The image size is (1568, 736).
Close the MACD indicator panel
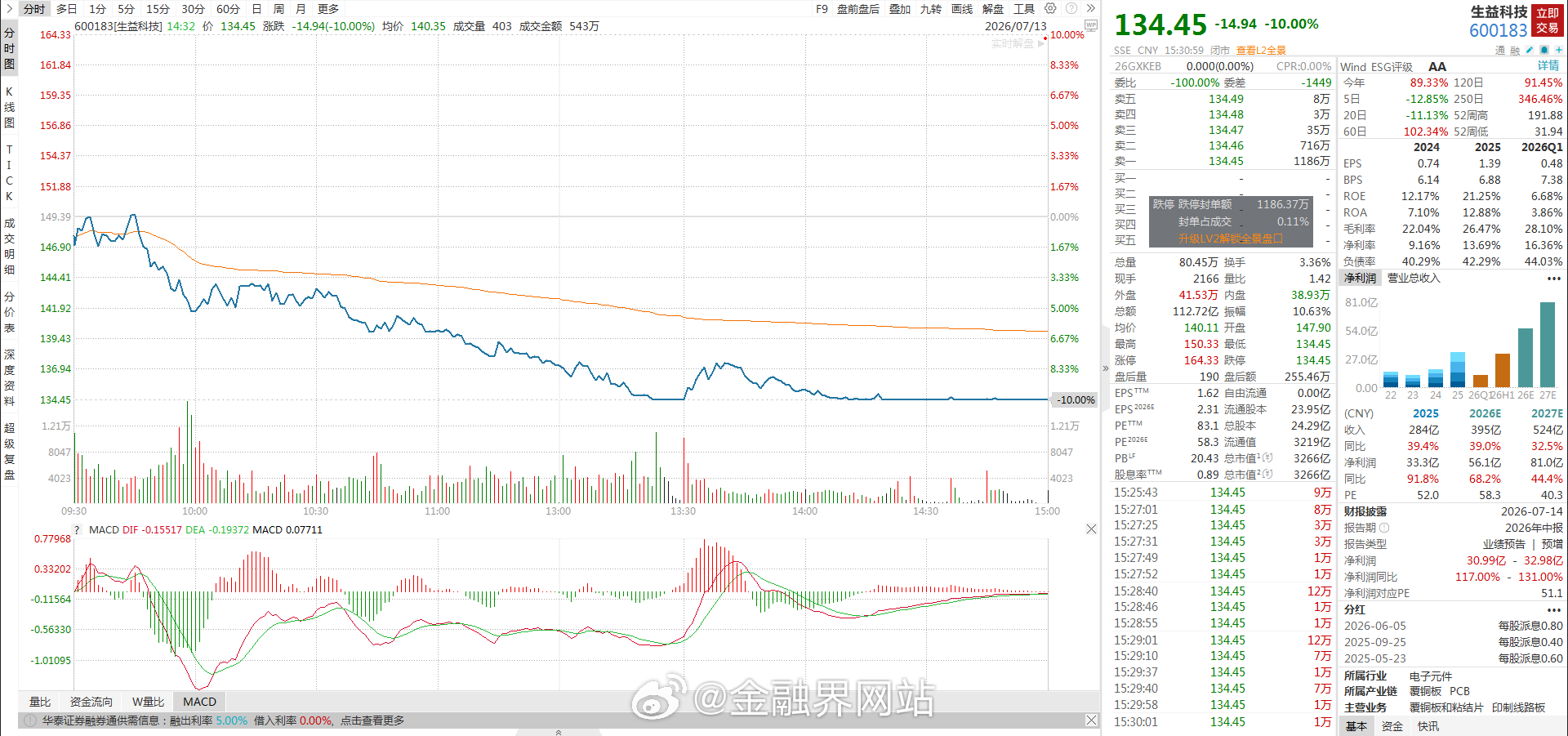click(x=1091, y=529)
